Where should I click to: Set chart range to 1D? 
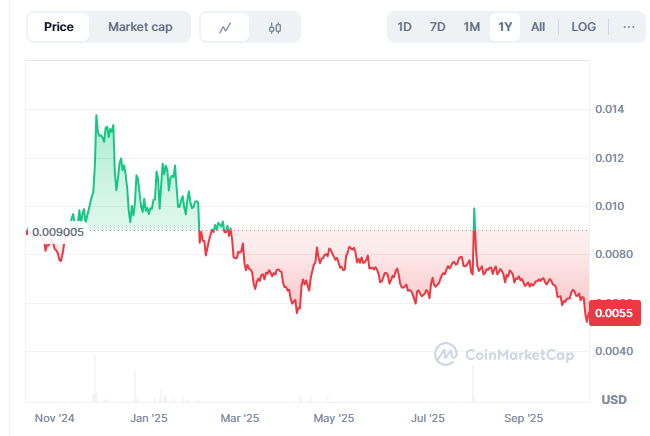point(404,27)
